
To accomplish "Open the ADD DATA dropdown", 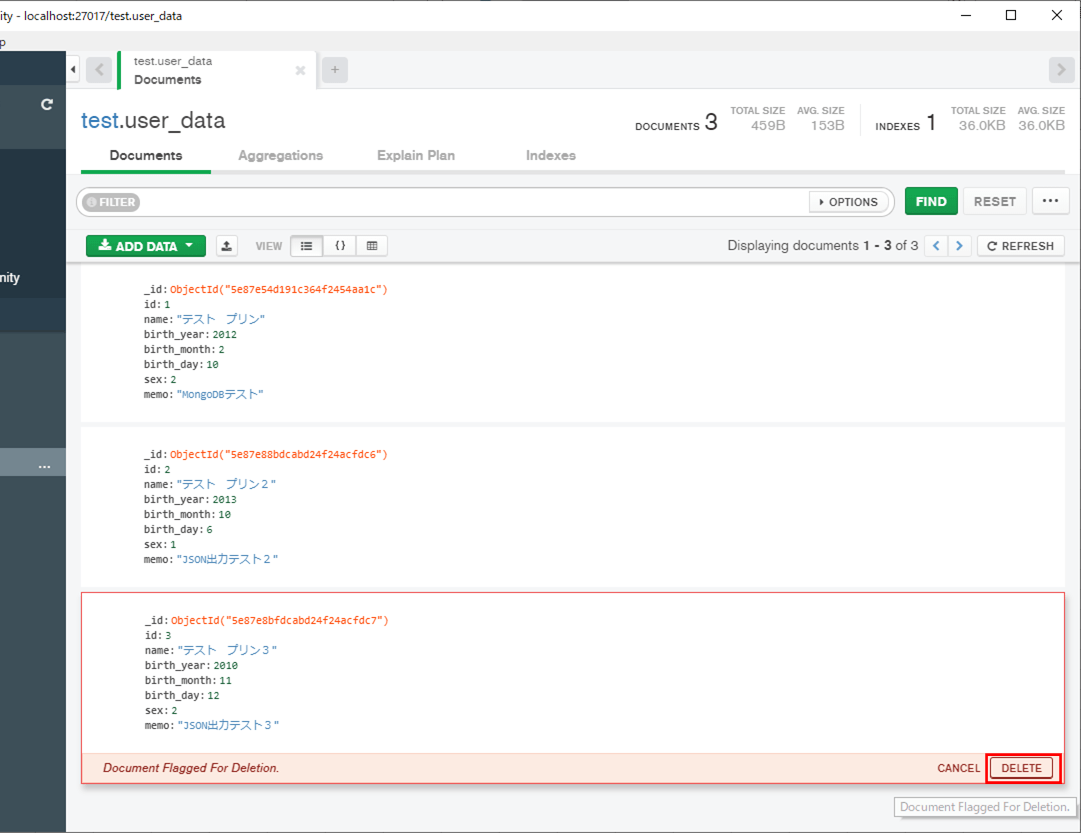I will coord(145,245).
